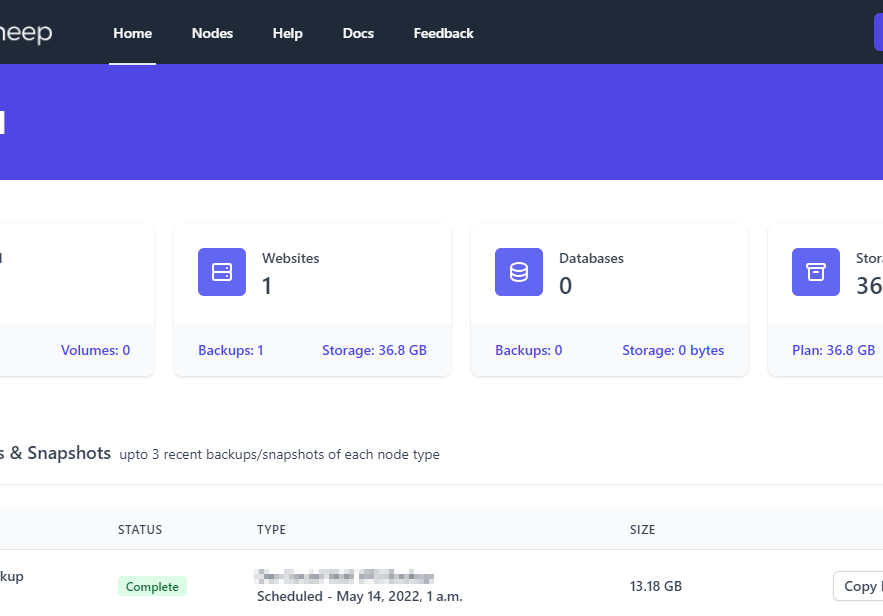Open the Storage: 36.8 GB link under Websites
This screenshot has height=616, width=883.
(373, 350)
